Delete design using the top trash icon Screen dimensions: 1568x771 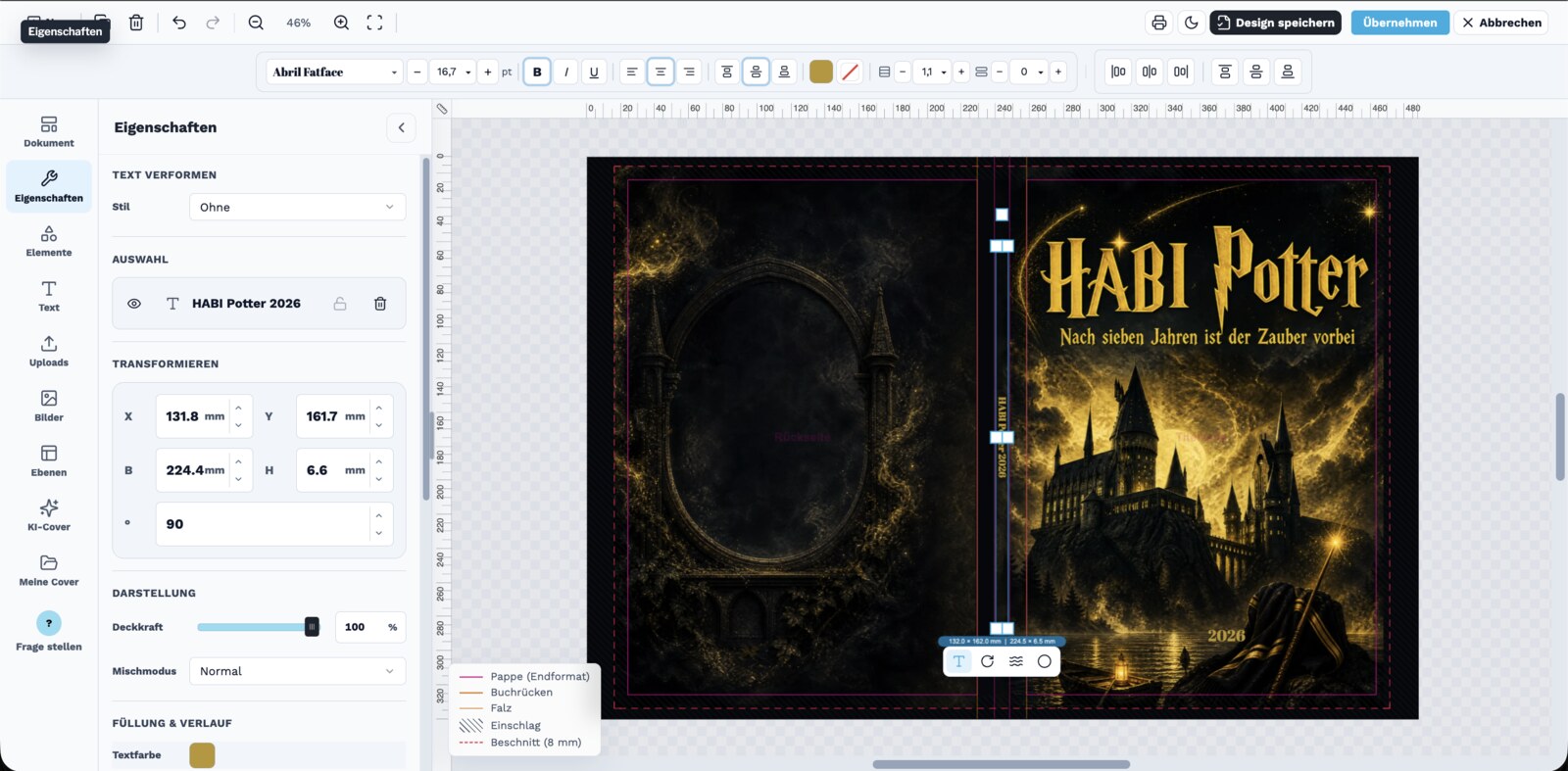tap(136, 23)
